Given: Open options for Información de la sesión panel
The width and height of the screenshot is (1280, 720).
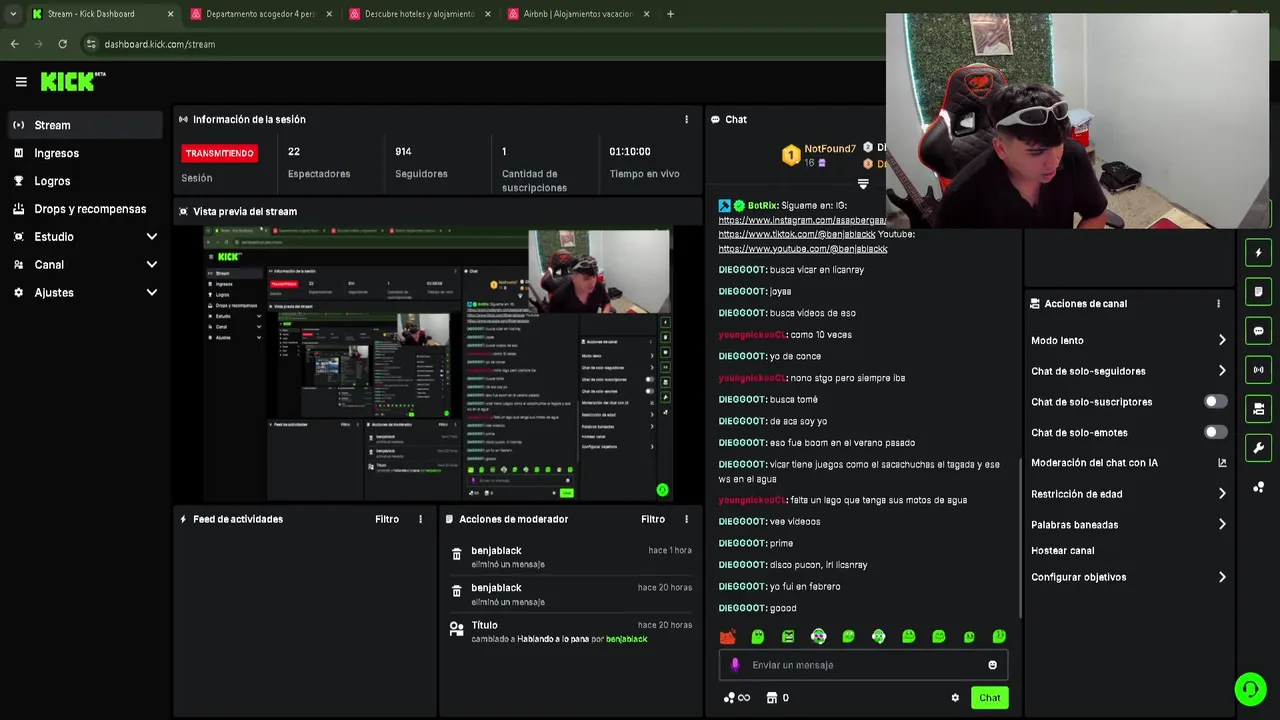Looking at the screenshot, I should coord(686,119).
